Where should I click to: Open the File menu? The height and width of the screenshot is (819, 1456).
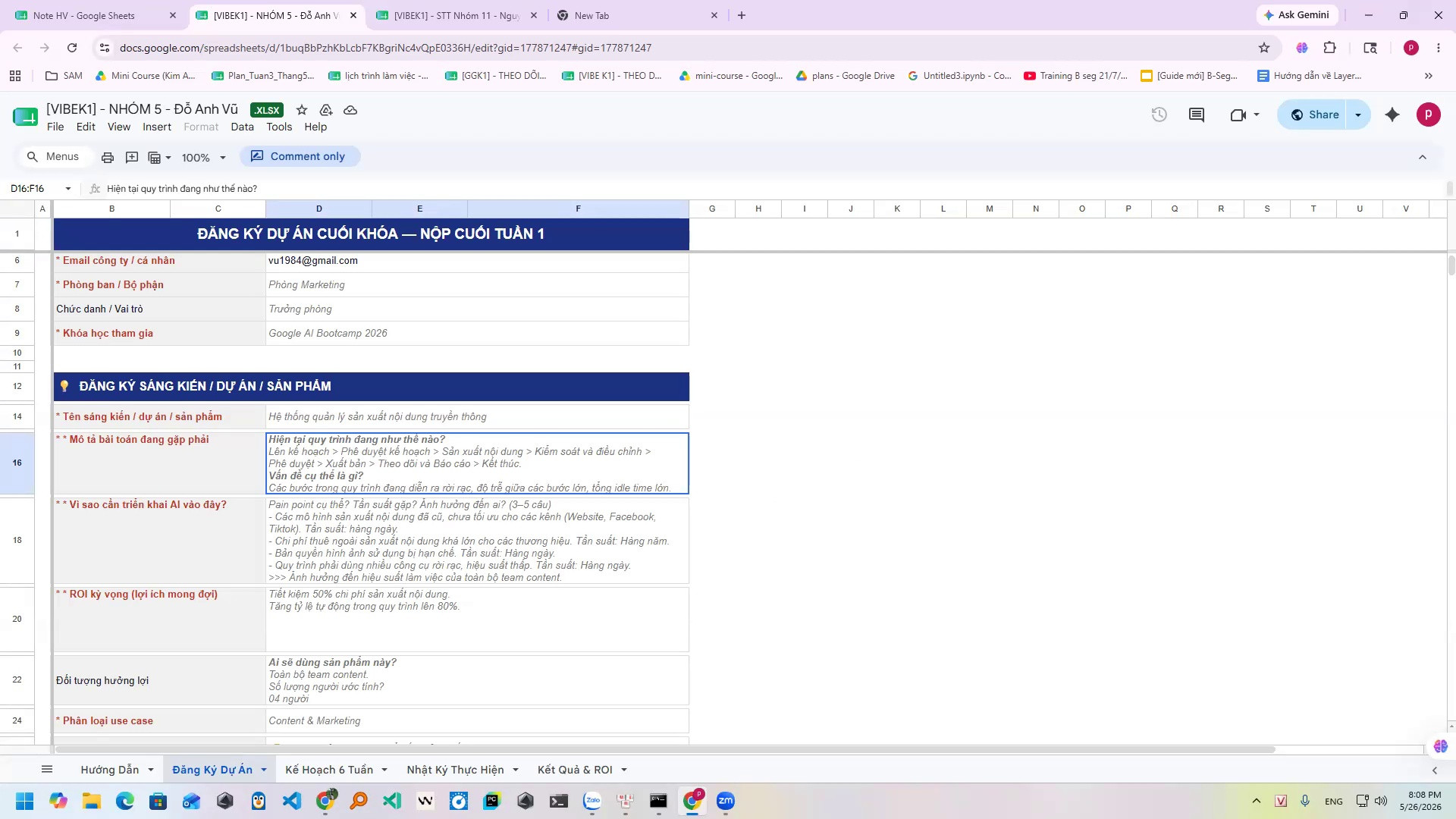[x=55, y=127]
